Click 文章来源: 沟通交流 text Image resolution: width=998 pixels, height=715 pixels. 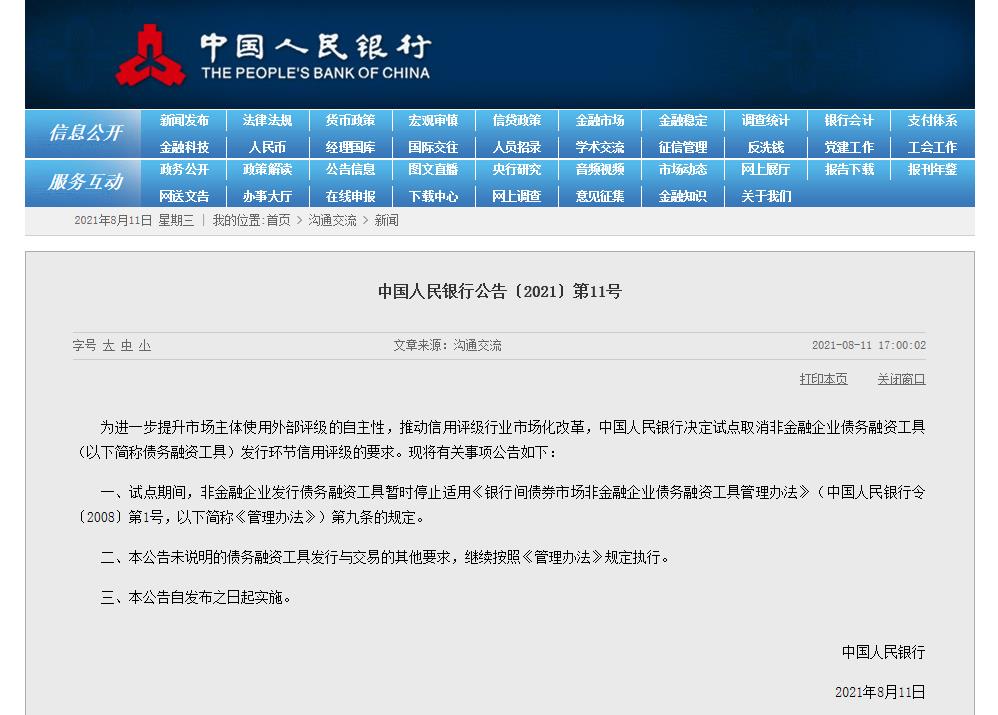447,345
